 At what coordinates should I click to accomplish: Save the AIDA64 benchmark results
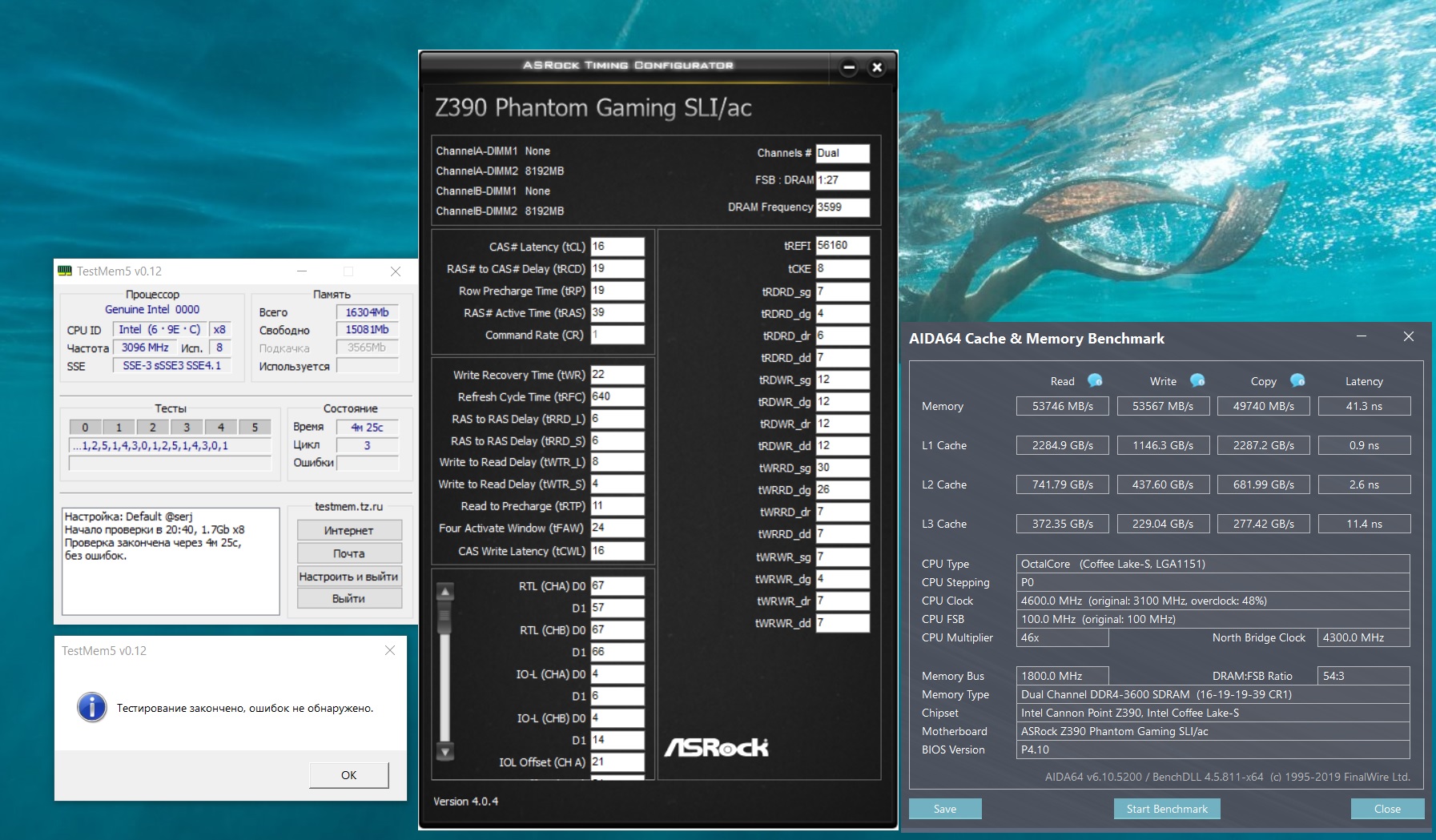coord(945,809)
